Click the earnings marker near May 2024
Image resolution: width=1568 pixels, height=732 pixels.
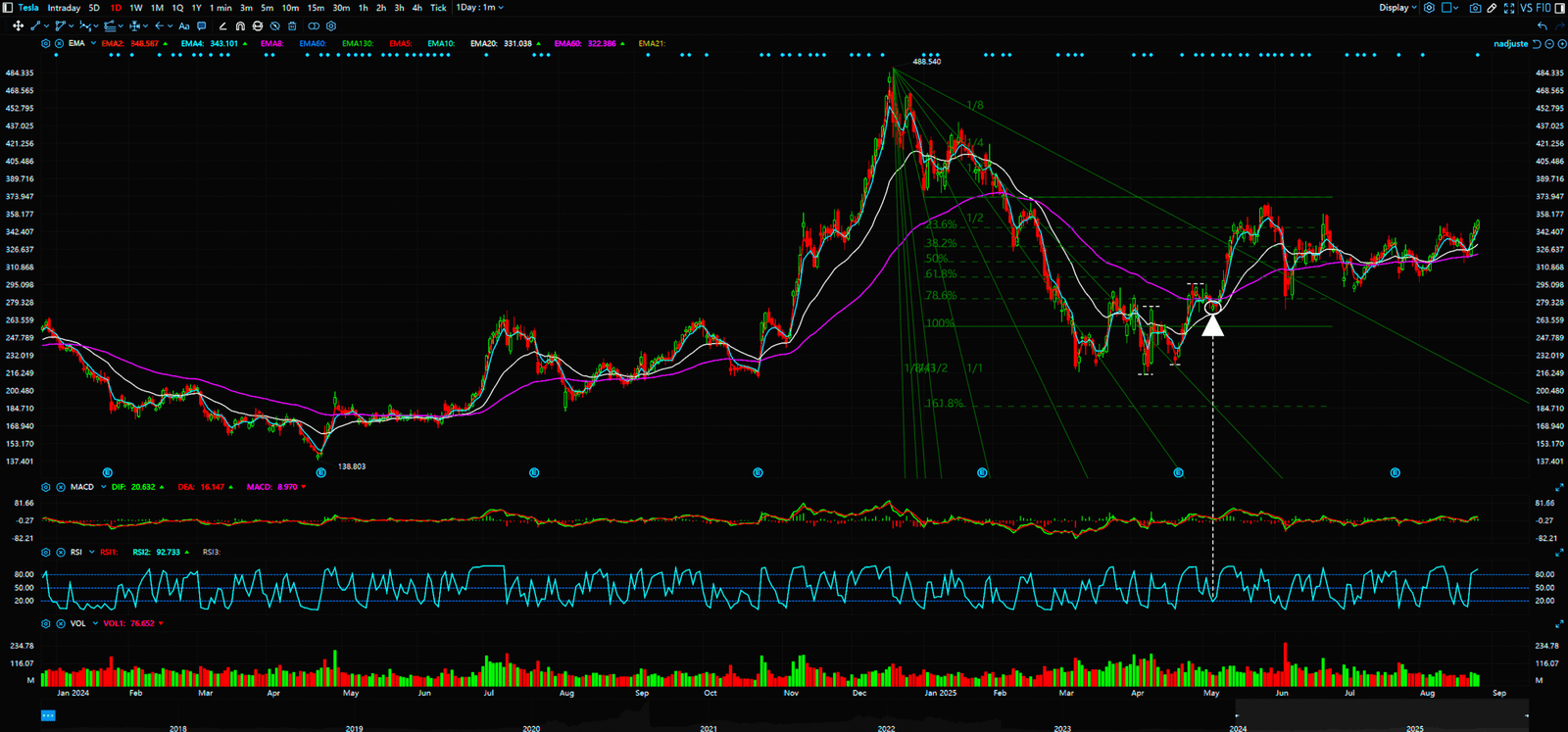321,472
